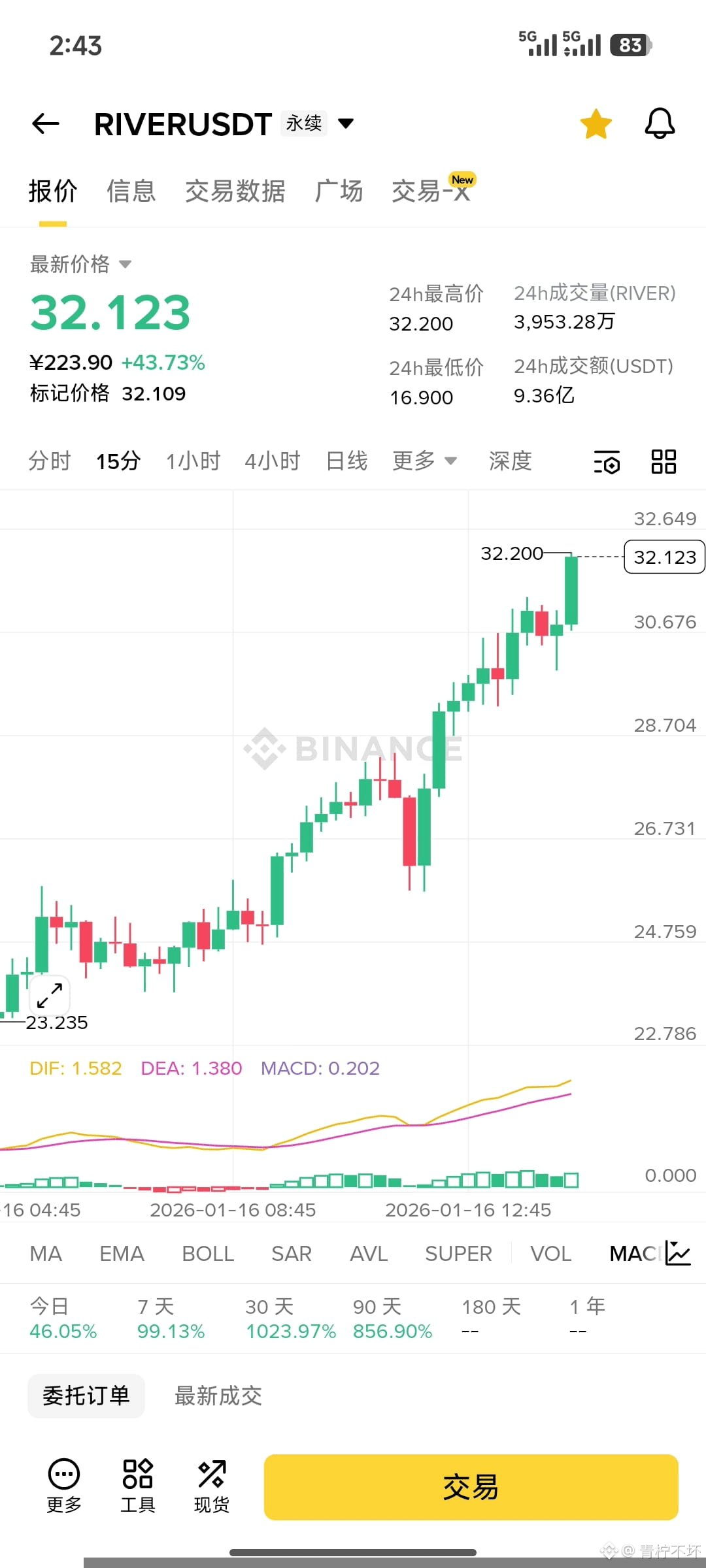Select the 委托订单 tab
Image resolution: width=706 pixels, height=1568 pixels.
point(86,1396)
